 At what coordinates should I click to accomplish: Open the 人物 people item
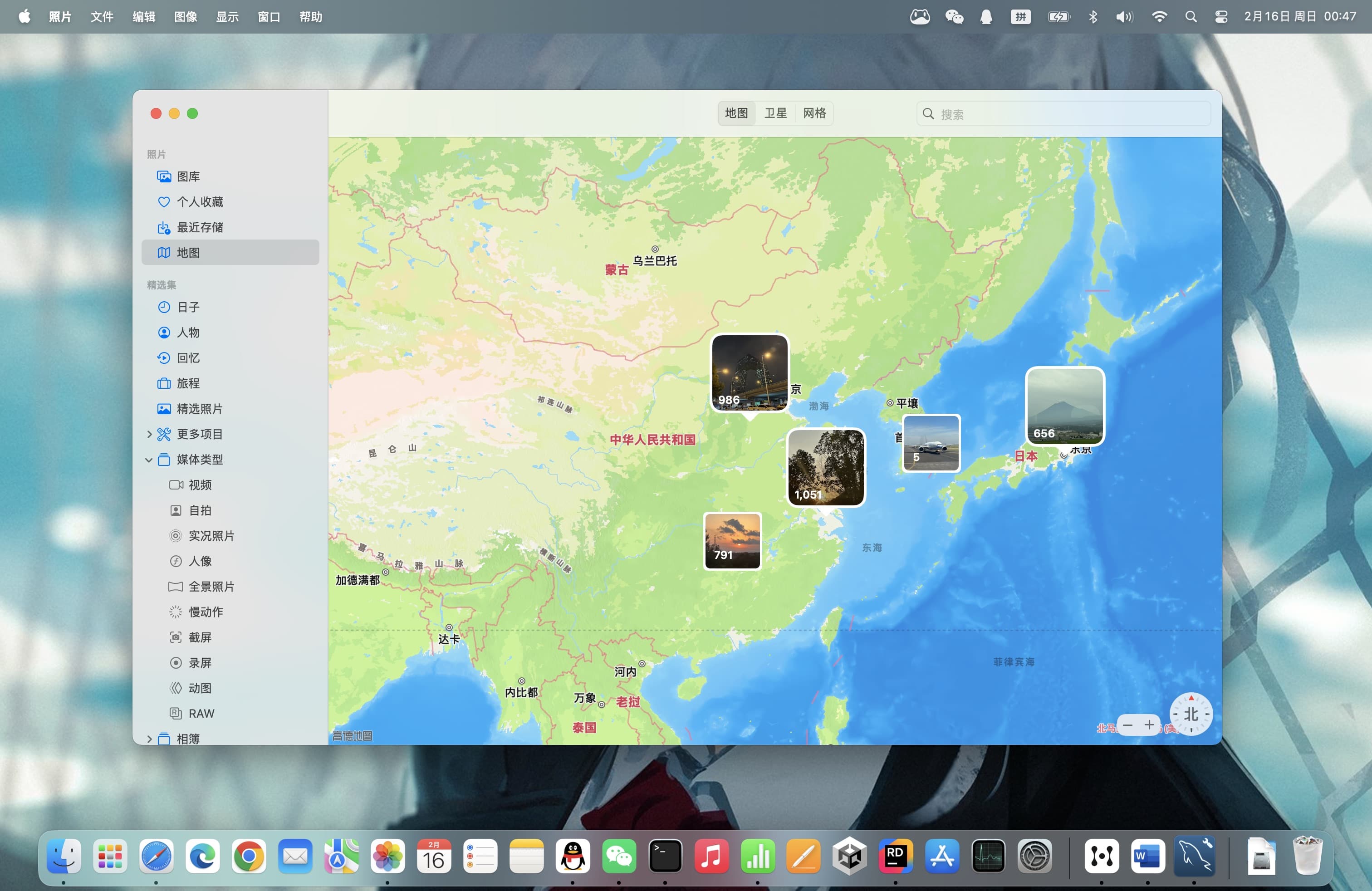pos(188,333)
